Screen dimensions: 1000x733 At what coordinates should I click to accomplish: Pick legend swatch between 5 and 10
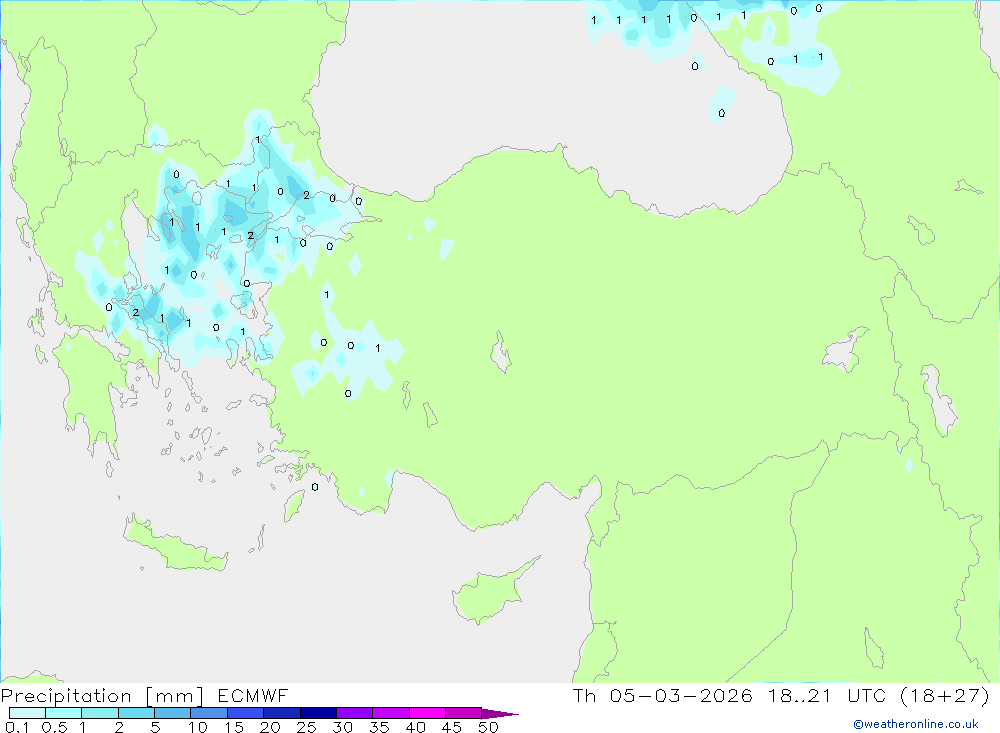173,713
